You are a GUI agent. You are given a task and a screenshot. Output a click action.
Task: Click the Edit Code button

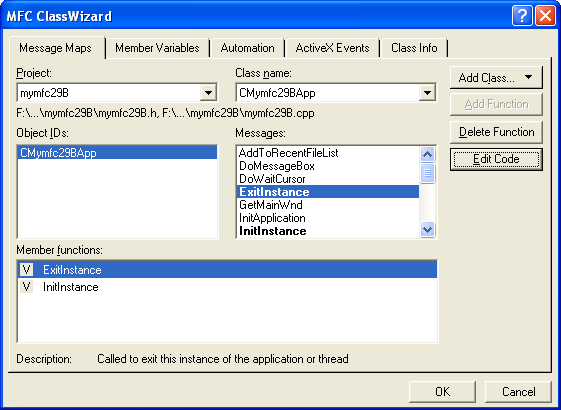click(496, 159)
